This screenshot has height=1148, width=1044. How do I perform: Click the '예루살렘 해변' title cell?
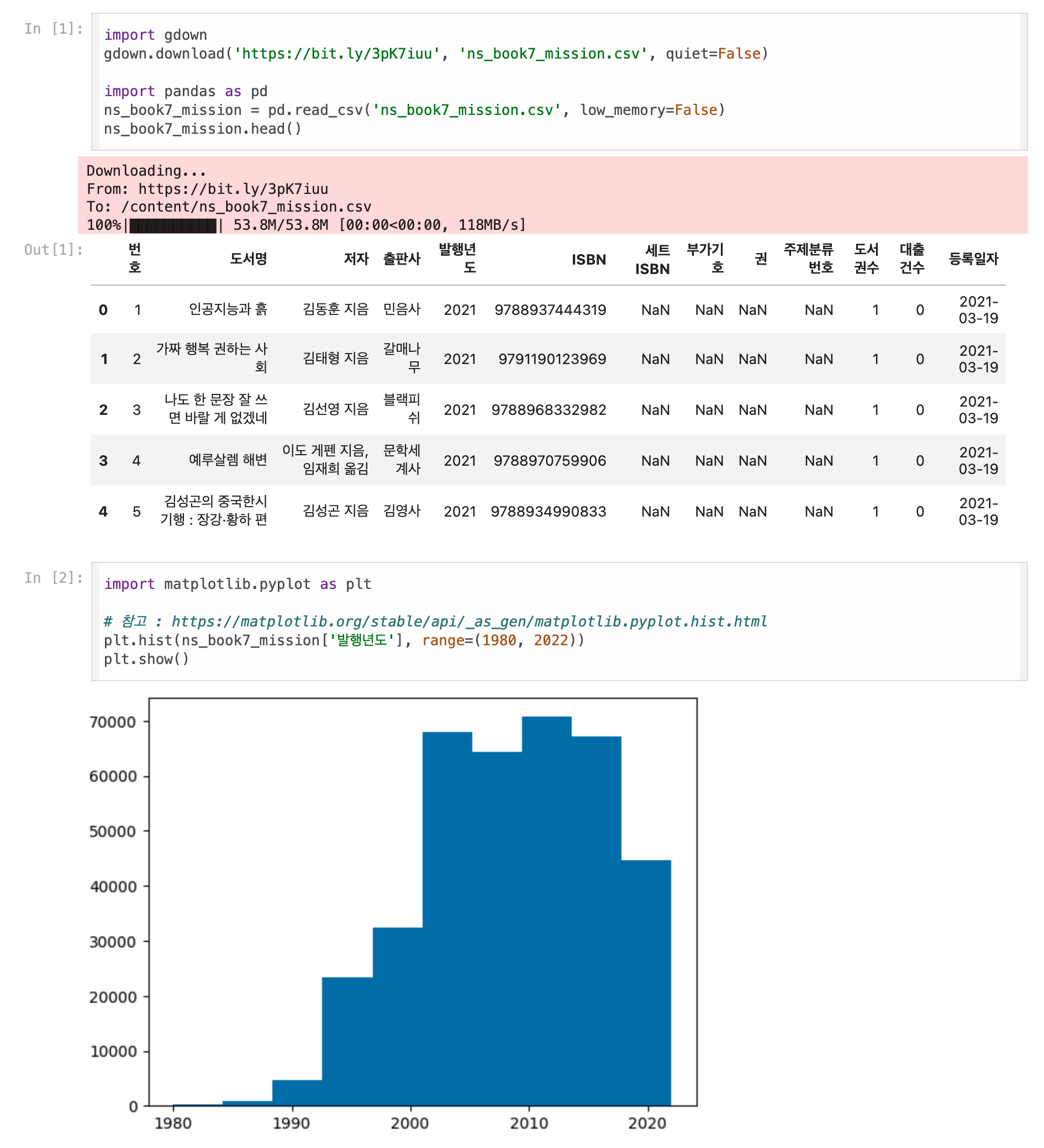point(228,460)
